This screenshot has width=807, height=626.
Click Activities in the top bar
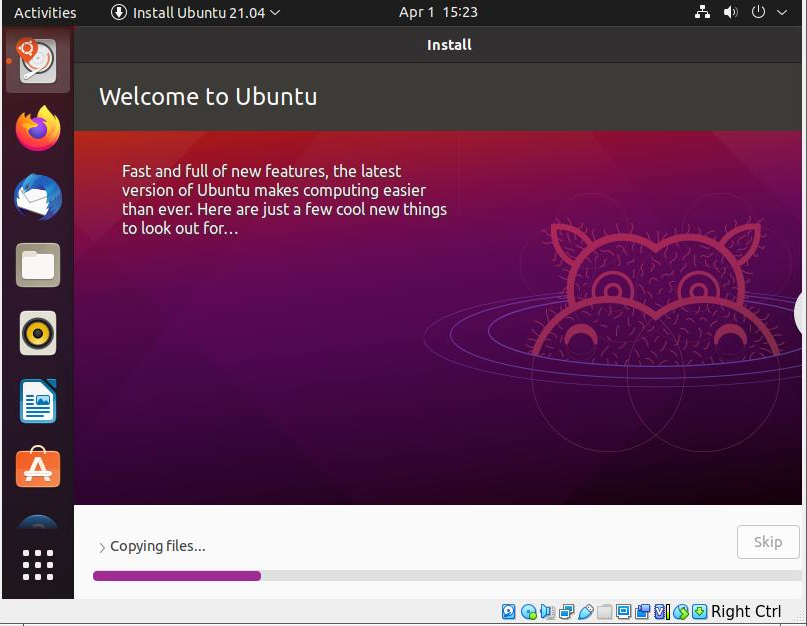pos(45,13)
